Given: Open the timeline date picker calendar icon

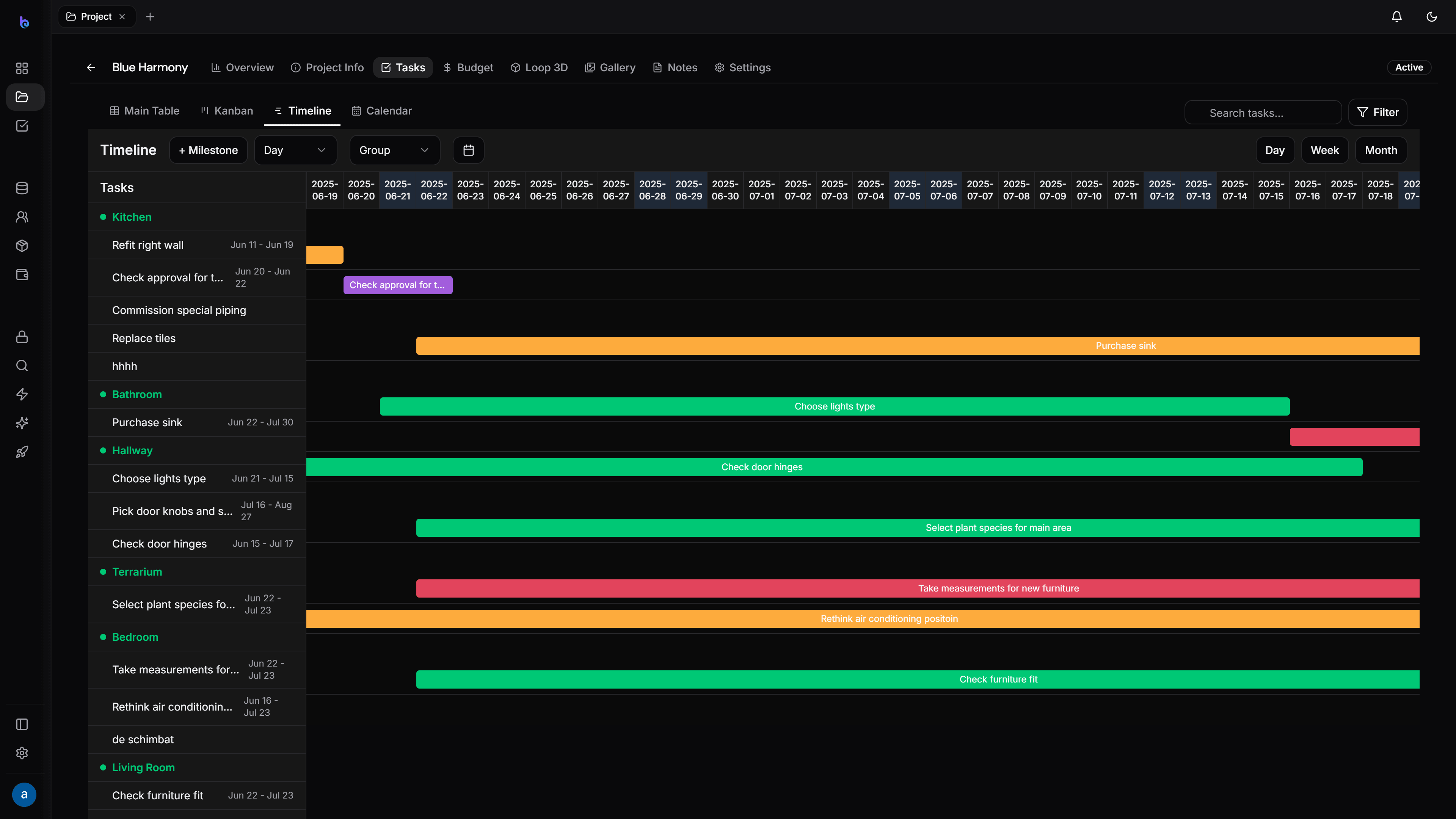Looking at the screenshot, I should click(x=469, y=151).
